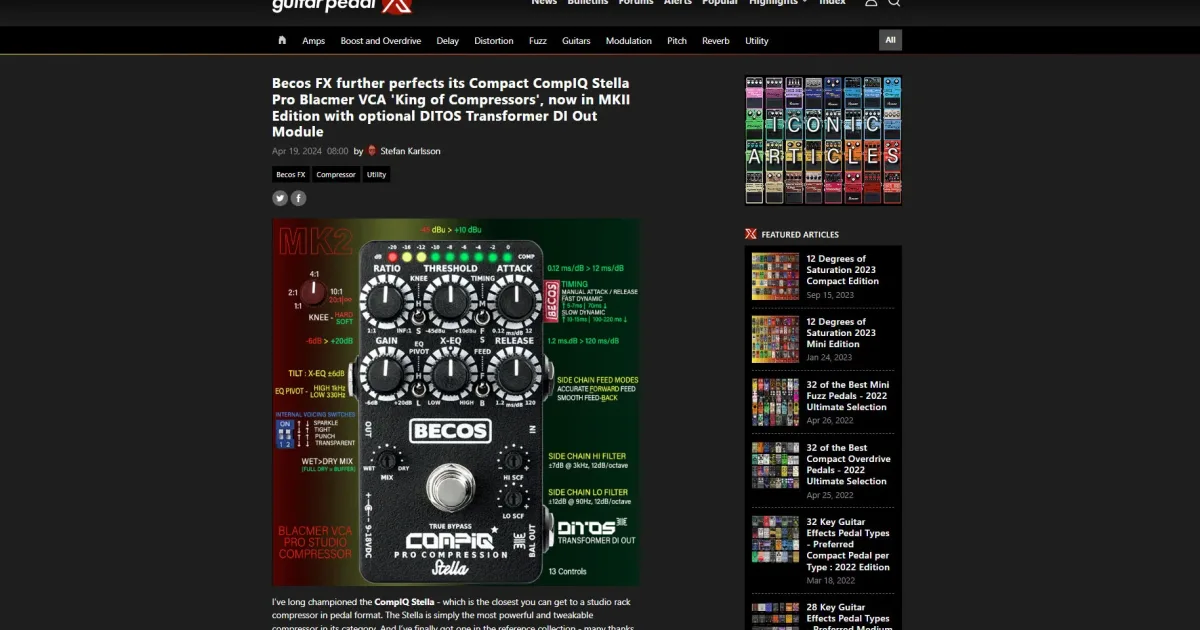Open the Forums navigation item

pyautogui.click(x=635, y=3)
